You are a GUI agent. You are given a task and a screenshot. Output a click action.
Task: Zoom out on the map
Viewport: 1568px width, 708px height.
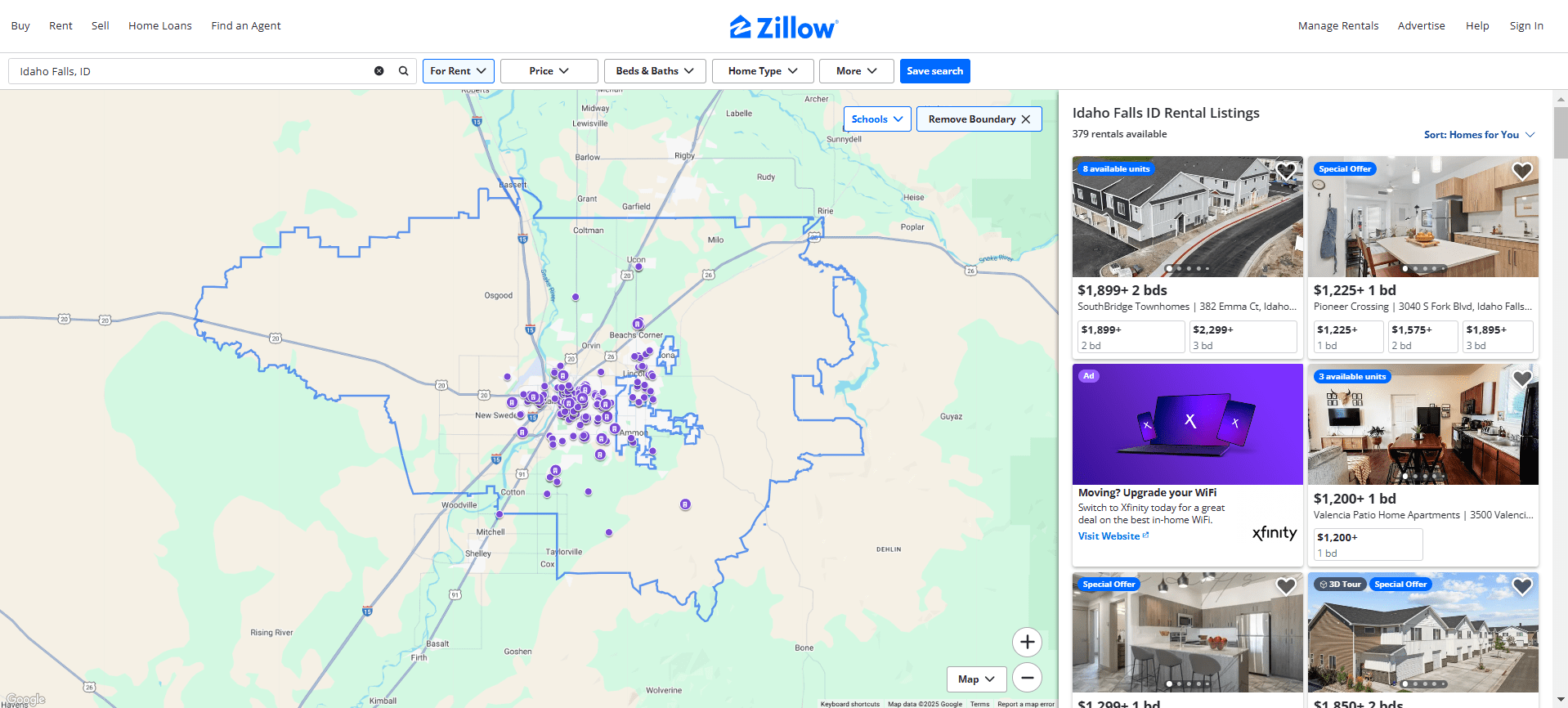[1027, 678]
